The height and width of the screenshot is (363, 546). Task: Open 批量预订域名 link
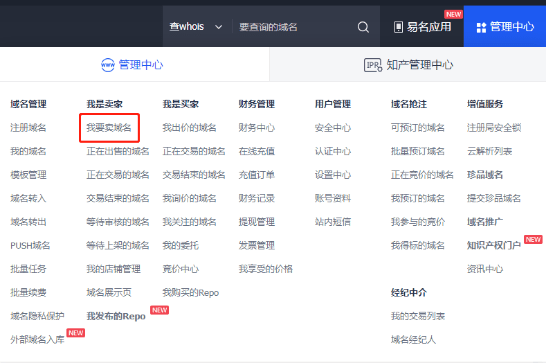pos(418,151)
